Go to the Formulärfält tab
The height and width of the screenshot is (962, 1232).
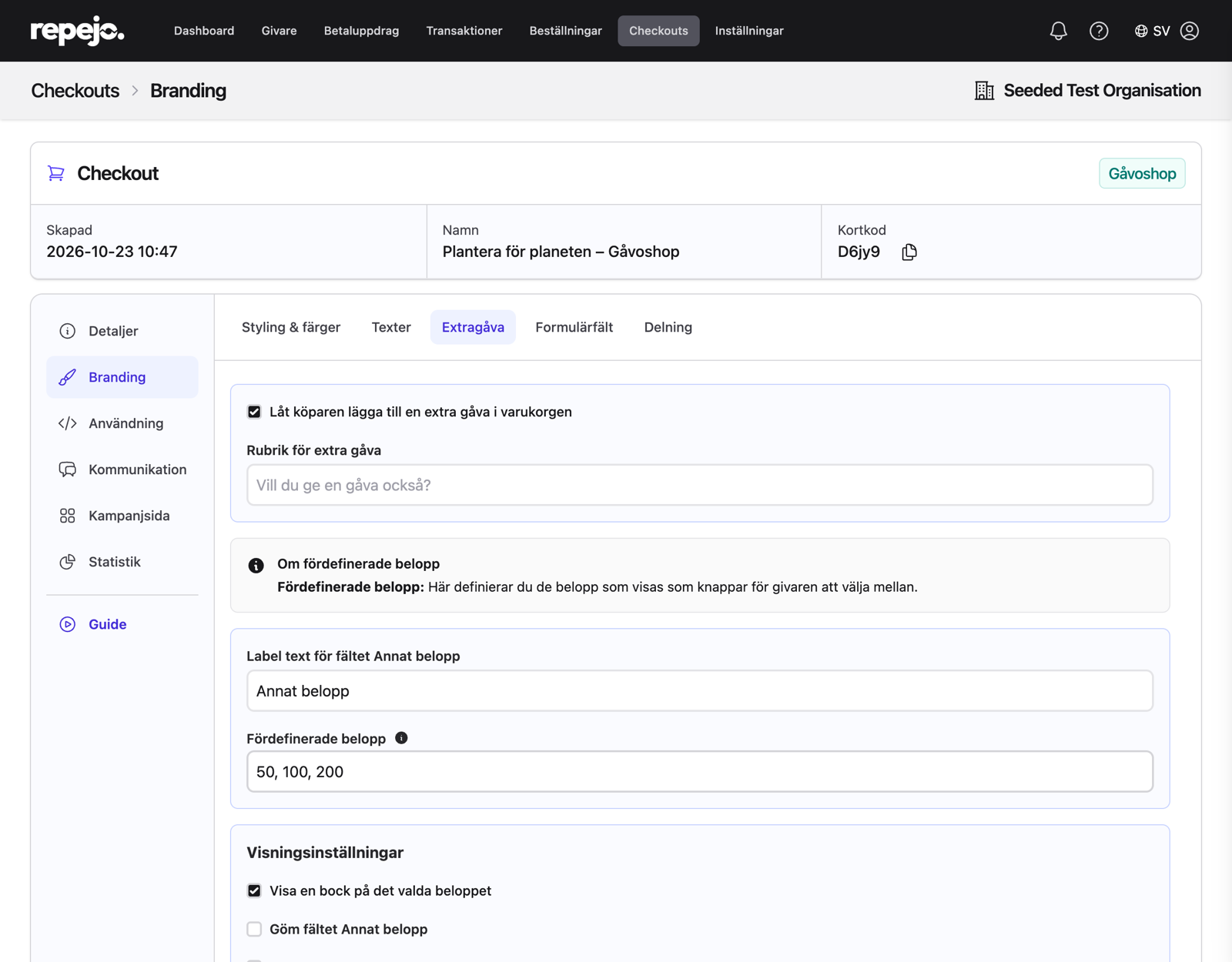pyautogui.click(x=574, y=327)
